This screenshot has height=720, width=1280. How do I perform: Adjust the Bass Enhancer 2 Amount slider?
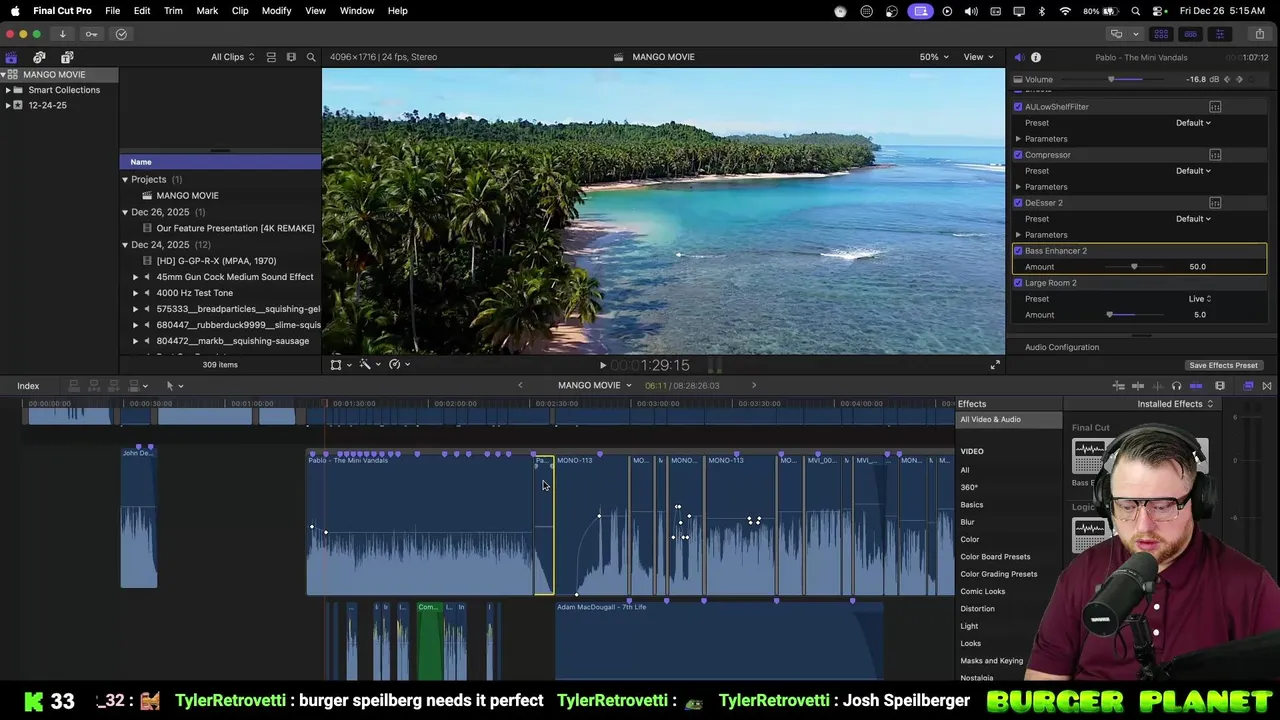pos(1134,267)
